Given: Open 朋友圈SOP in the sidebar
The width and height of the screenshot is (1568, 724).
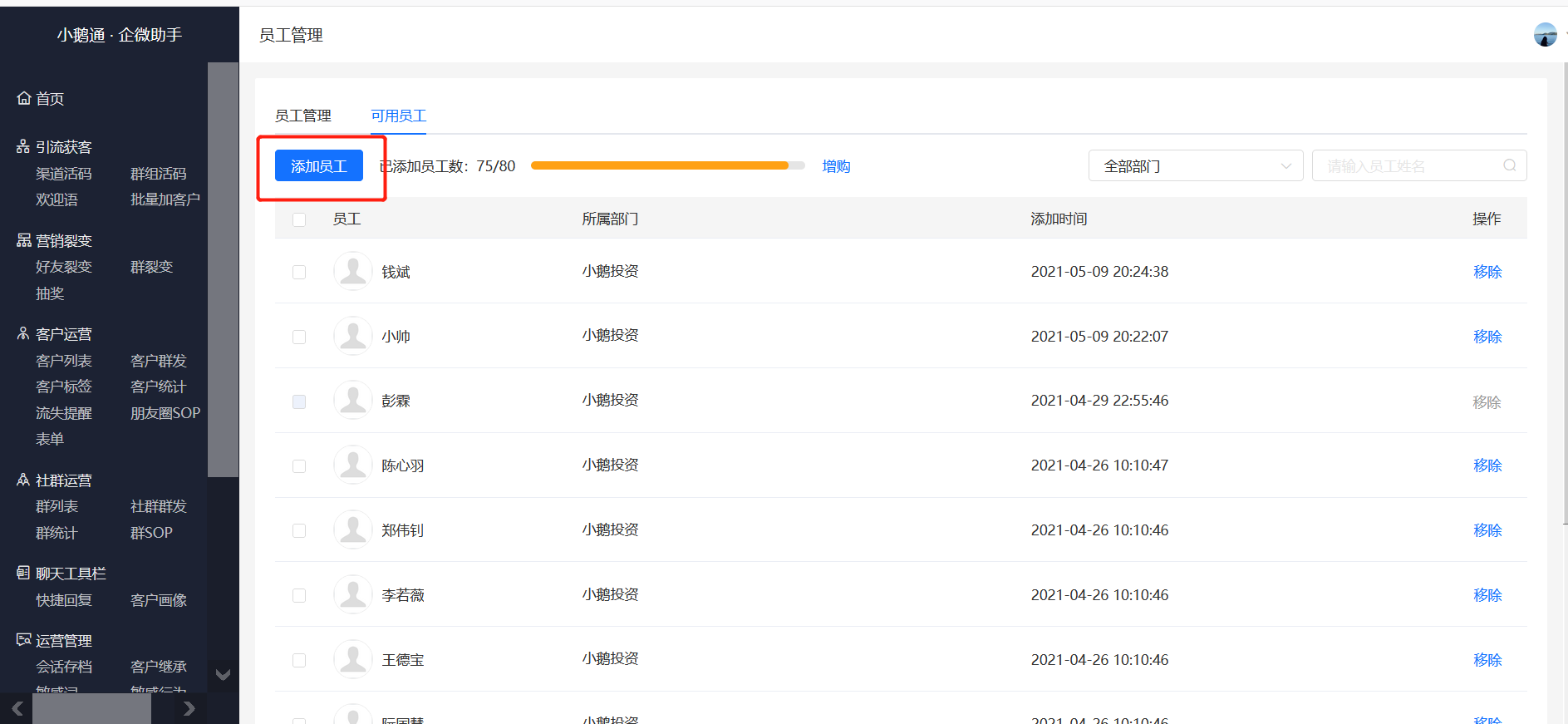Looking at the screenshot, I should point(165,412).
